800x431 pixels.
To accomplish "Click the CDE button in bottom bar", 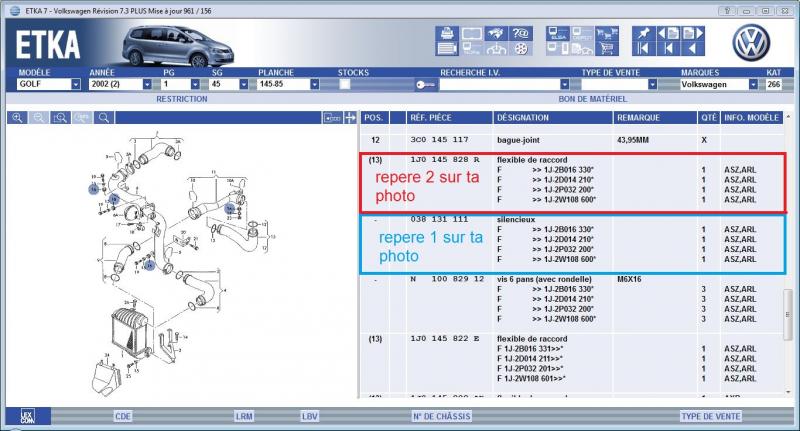I will 123,416.
